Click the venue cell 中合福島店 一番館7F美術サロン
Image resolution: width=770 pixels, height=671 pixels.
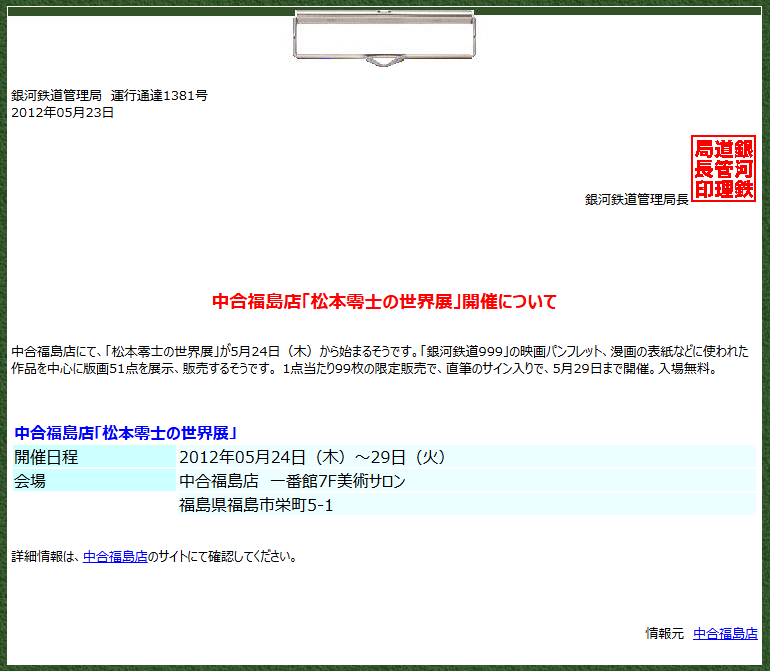point(467,480)
